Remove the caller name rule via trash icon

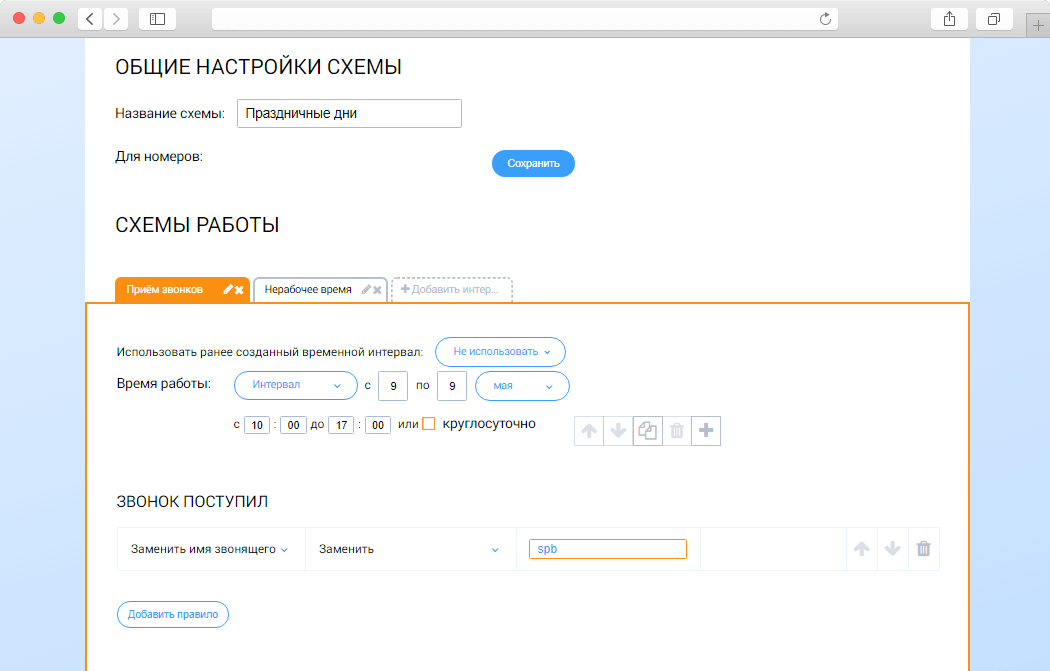(922, 548)
